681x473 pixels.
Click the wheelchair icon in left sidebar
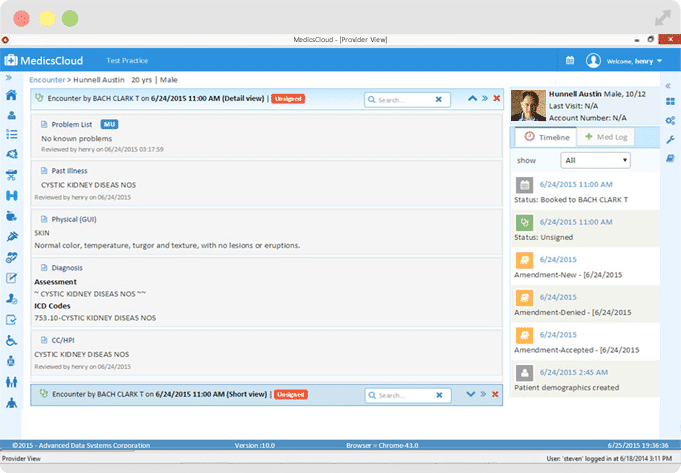(11, 340)
